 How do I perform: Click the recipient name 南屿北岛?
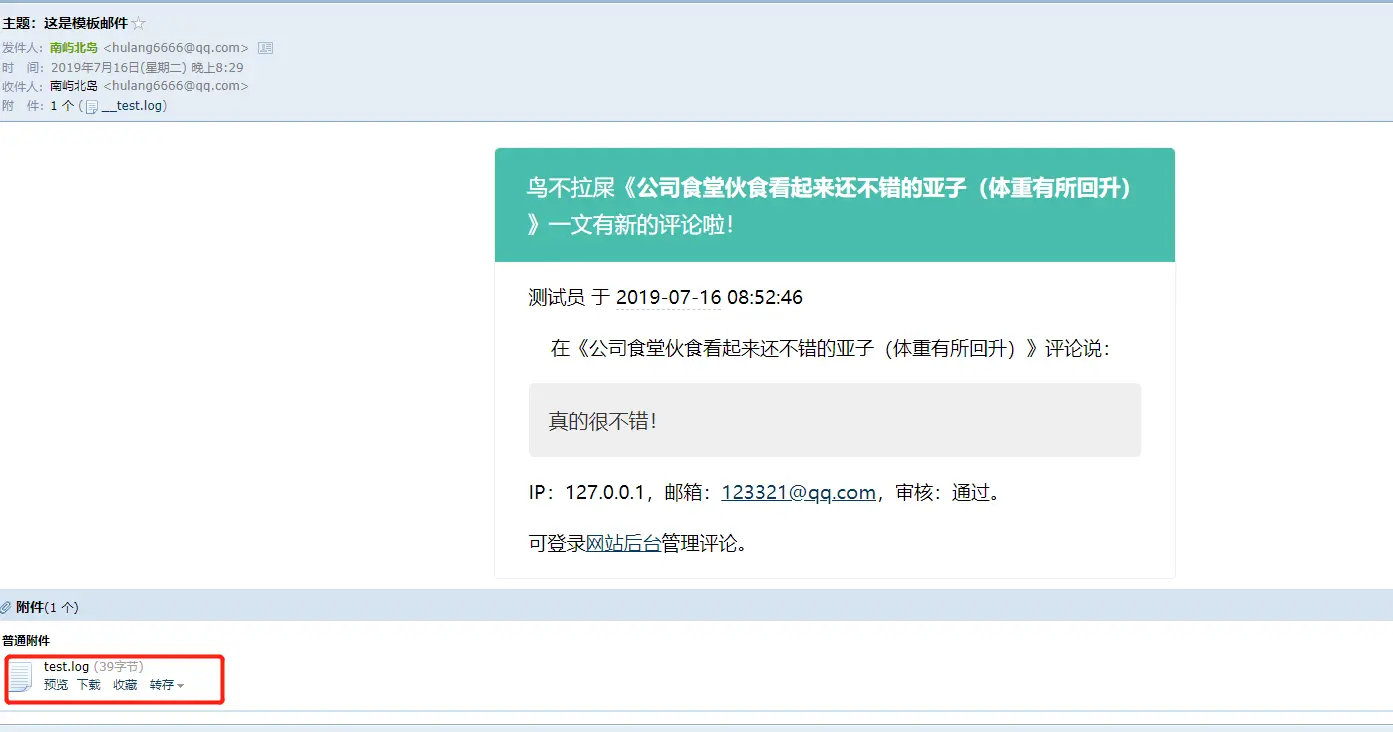pos(74,85)
